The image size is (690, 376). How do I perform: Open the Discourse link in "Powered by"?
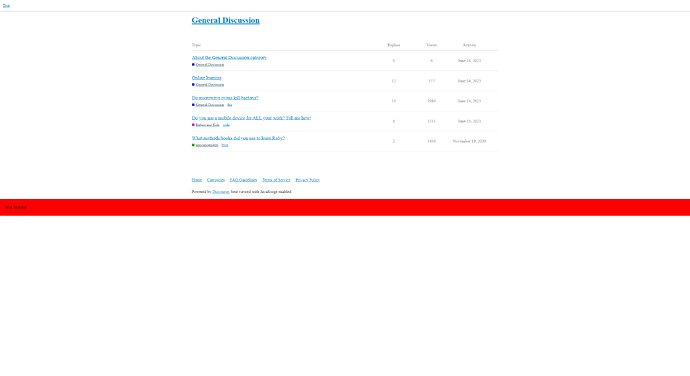(x=221, y=192)
